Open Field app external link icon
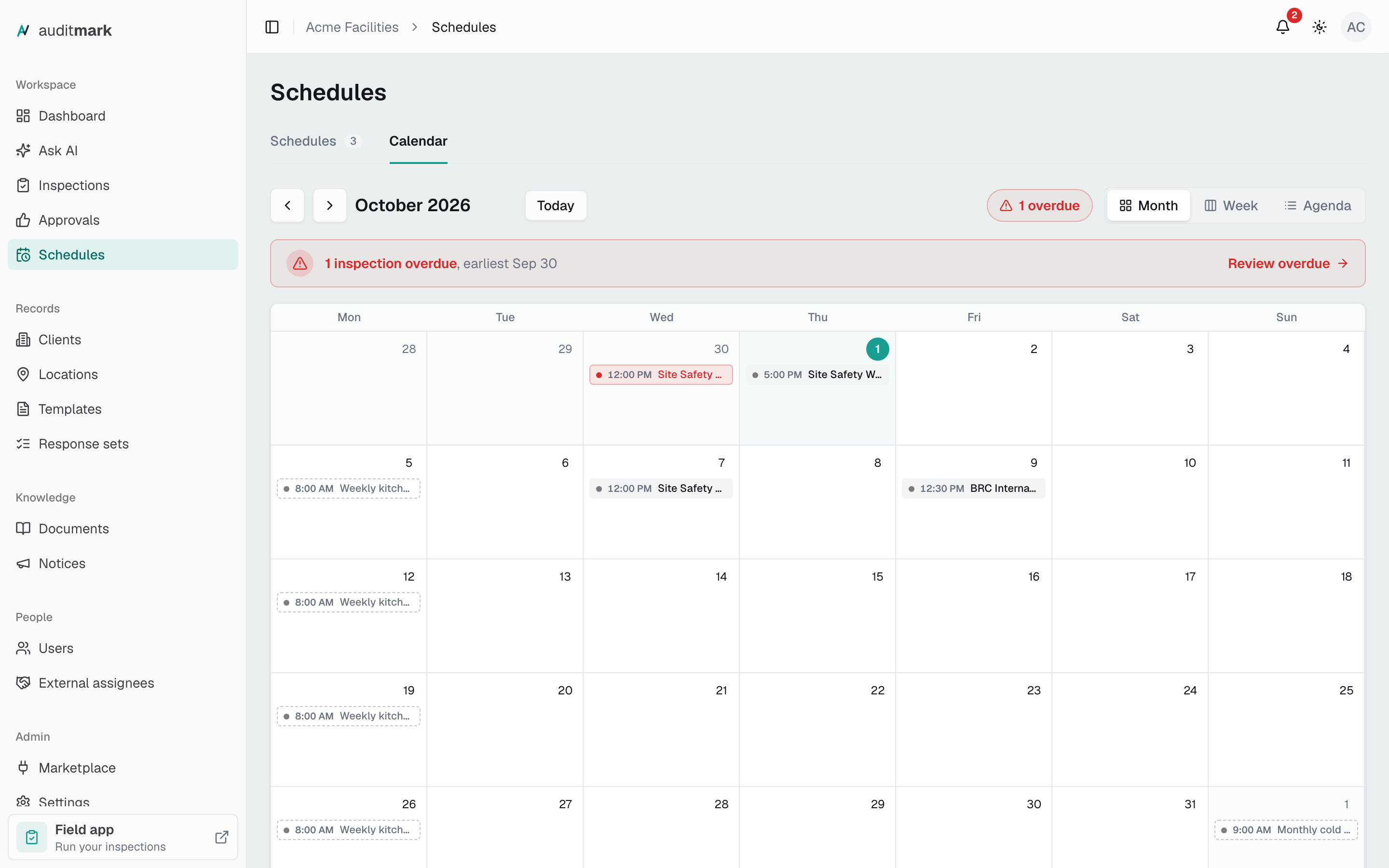Viewport: 1389px width, 868px height. click(x=221, y=837)
